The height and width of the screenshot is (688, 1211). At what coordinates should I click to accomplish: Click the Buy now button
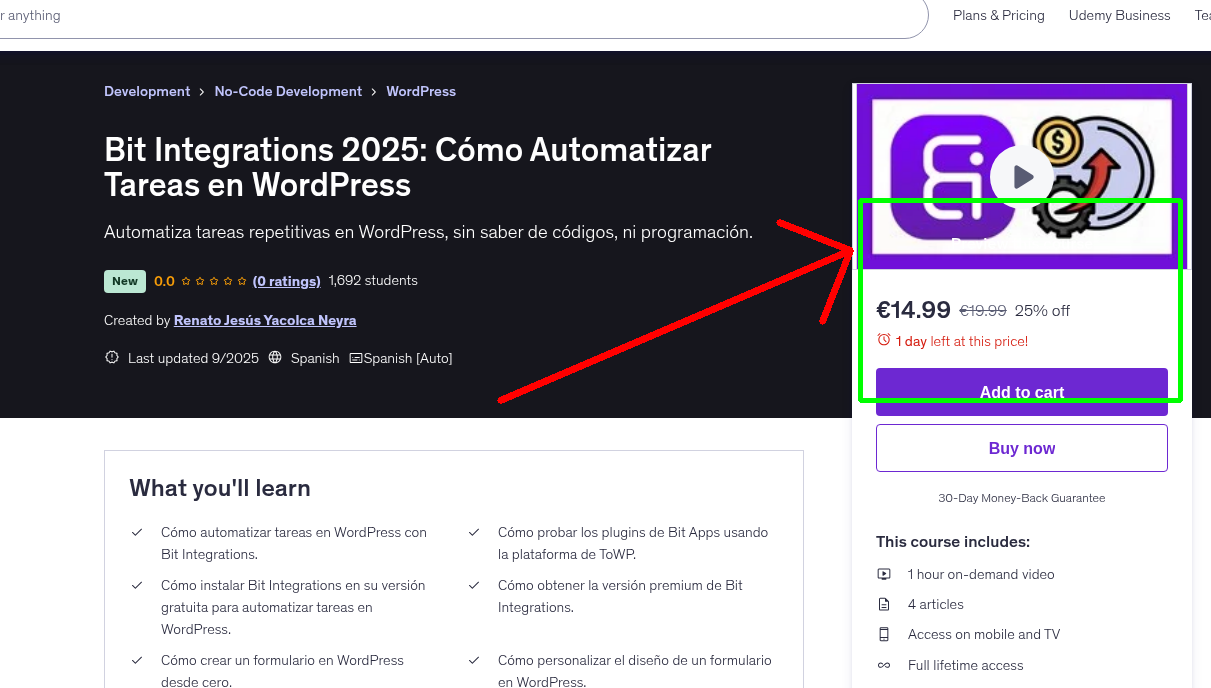[1021, 447]
